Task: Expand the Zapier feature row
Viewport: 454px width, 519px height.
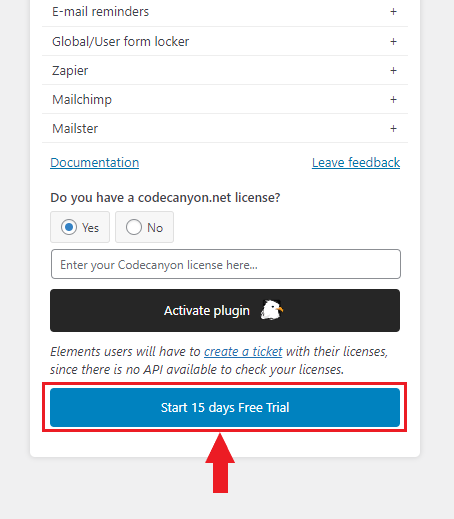Action: coord(225,70)
